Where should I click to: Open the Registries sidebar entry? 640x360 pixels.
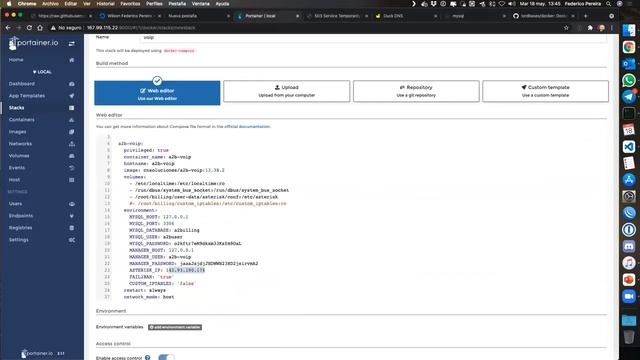tap(20, 228)
